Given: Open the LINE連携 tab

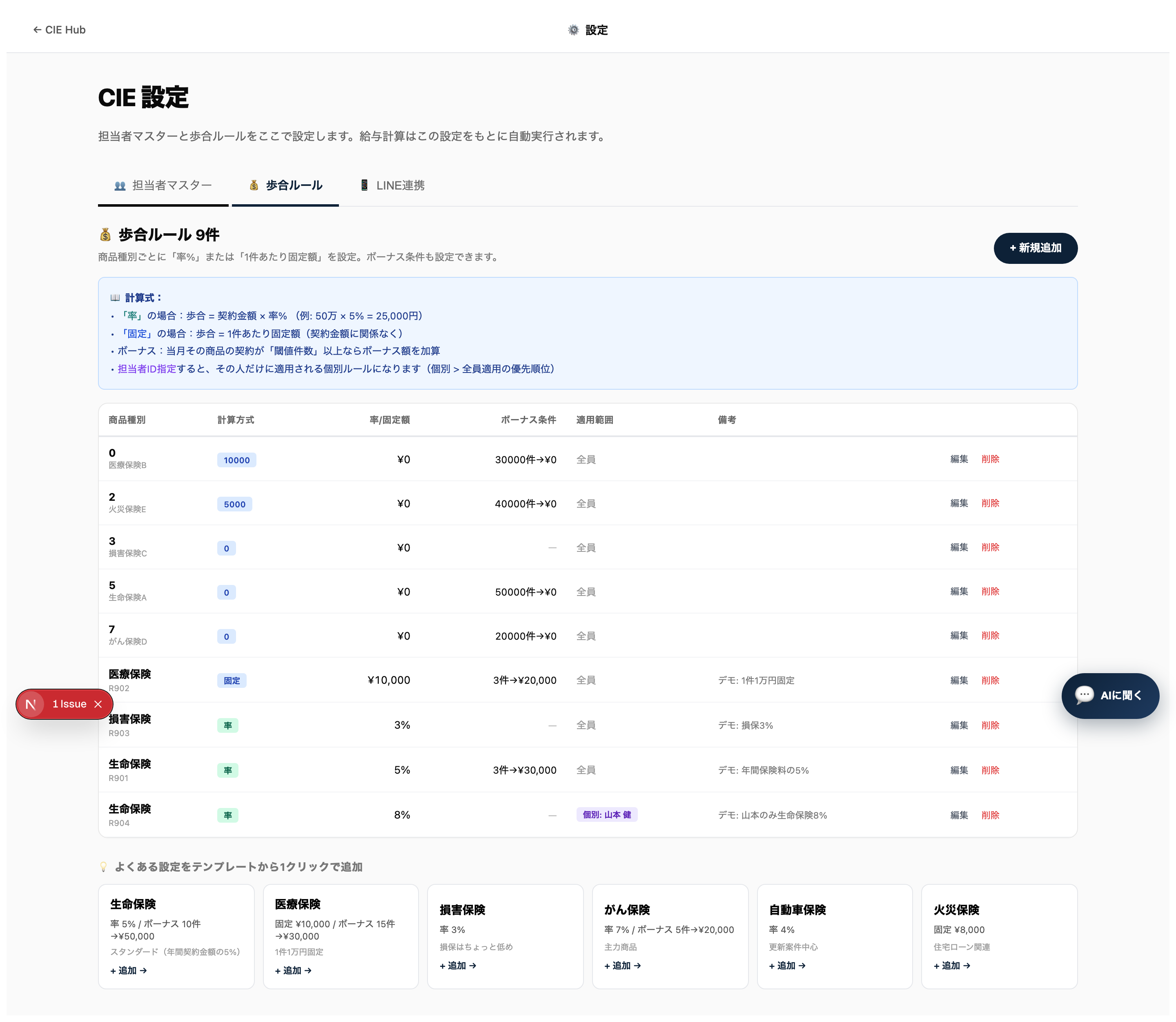Looking at the screenshot, I should coord(392,185).
